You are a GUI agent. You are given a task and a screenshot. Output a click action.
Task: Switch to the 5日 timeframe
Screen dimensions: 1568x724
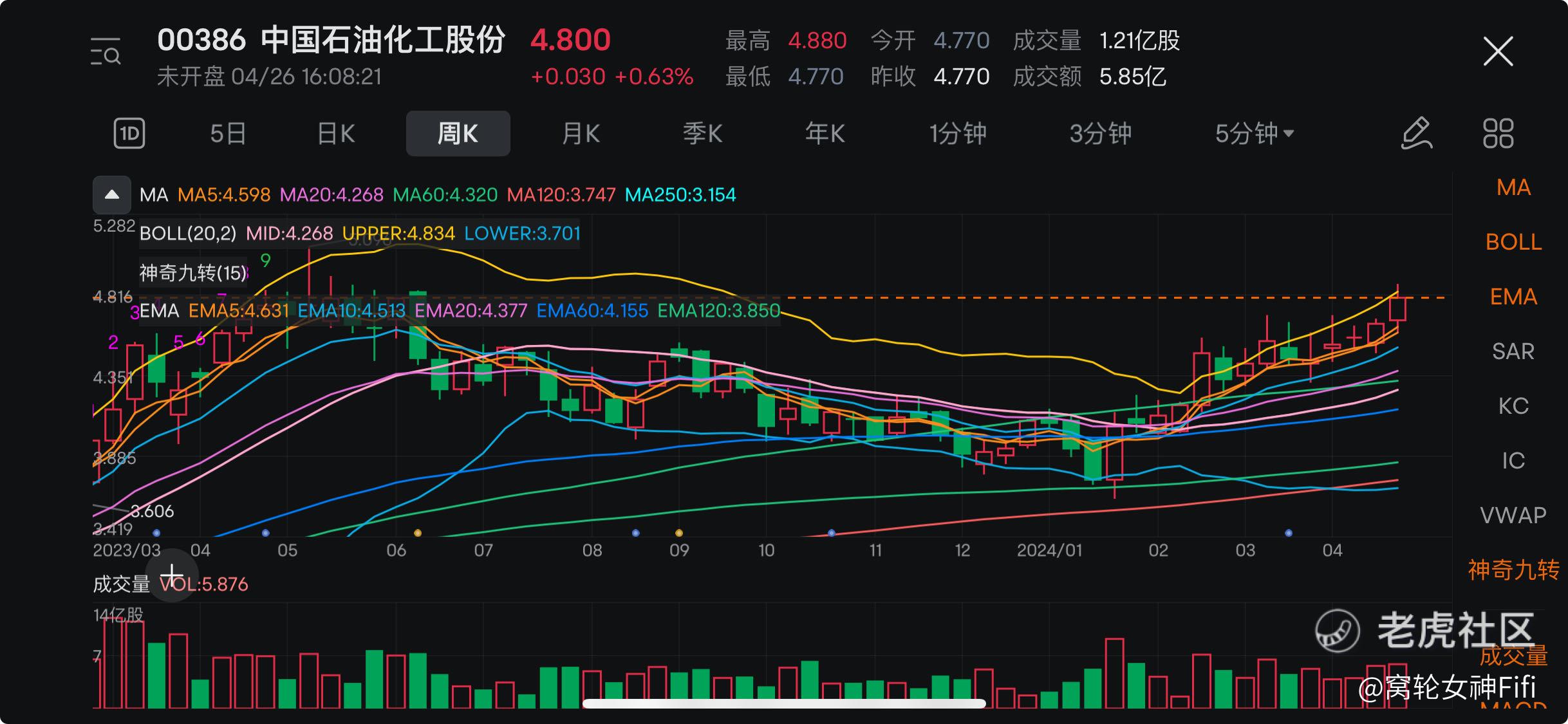228,134
